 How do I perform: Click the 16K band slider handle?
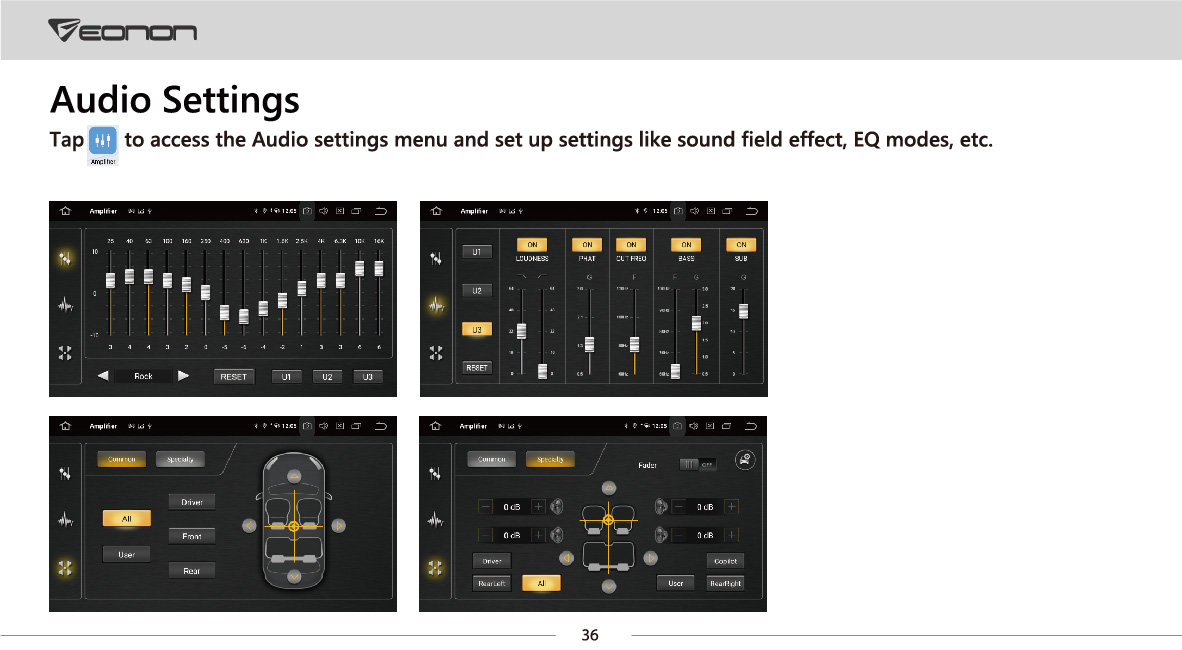pos(379,268)
